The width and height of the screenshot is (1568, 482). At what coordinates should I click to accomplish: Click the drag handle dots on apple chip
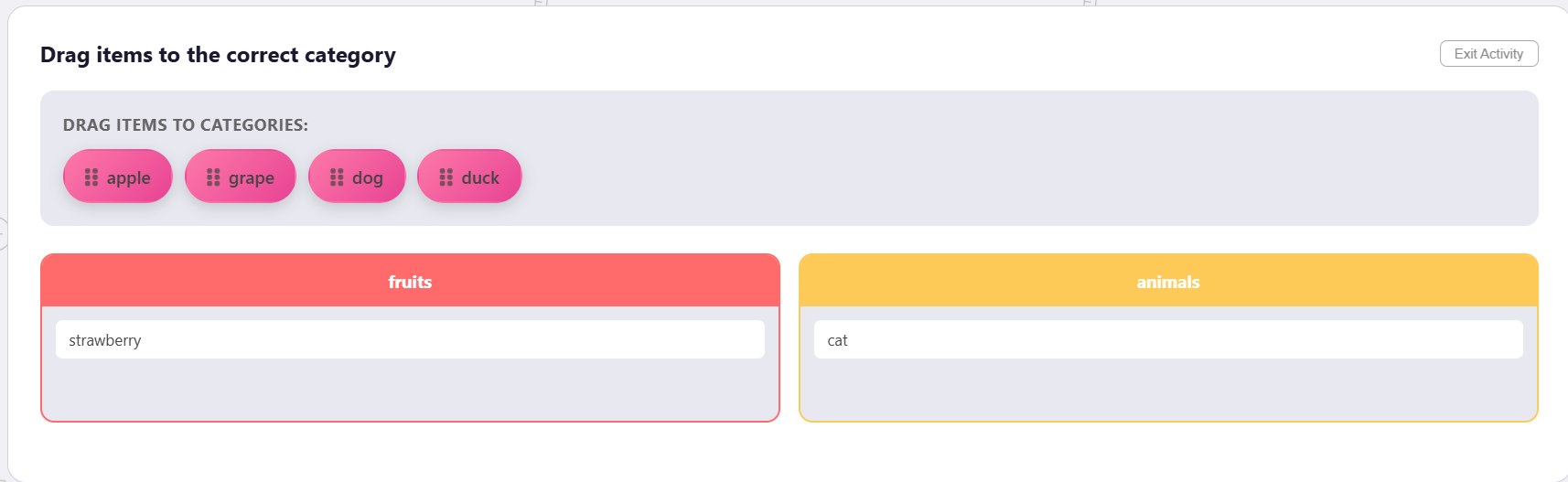(x=91, y=177)
